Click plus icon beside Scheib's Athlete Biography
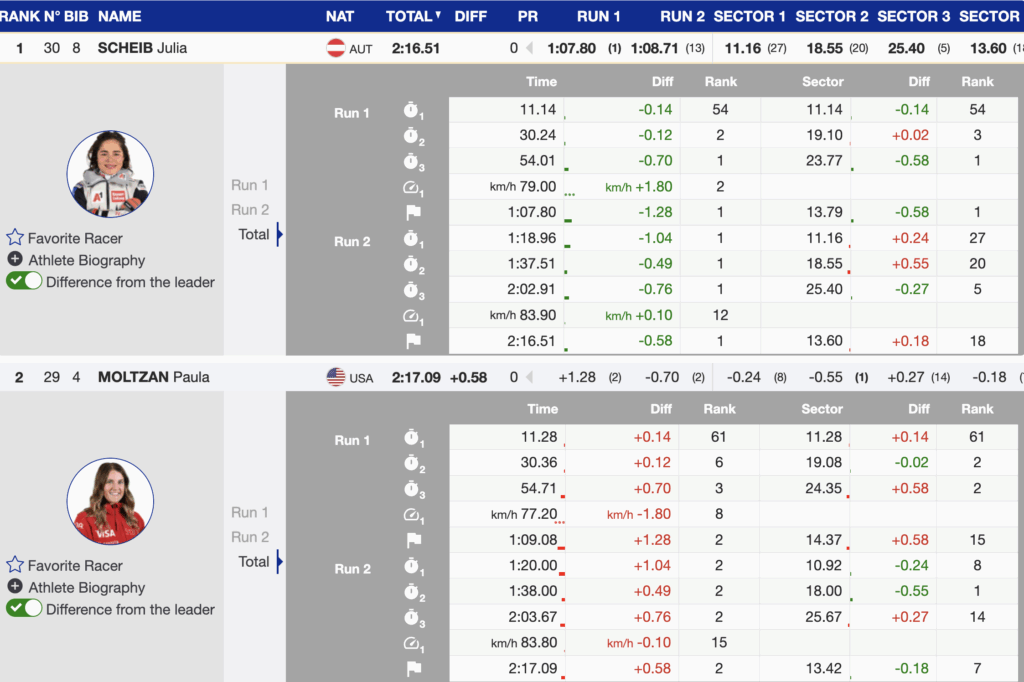The width and height of the screenshot is (1024, 682). pyautogui.click(x=15, y=260)
